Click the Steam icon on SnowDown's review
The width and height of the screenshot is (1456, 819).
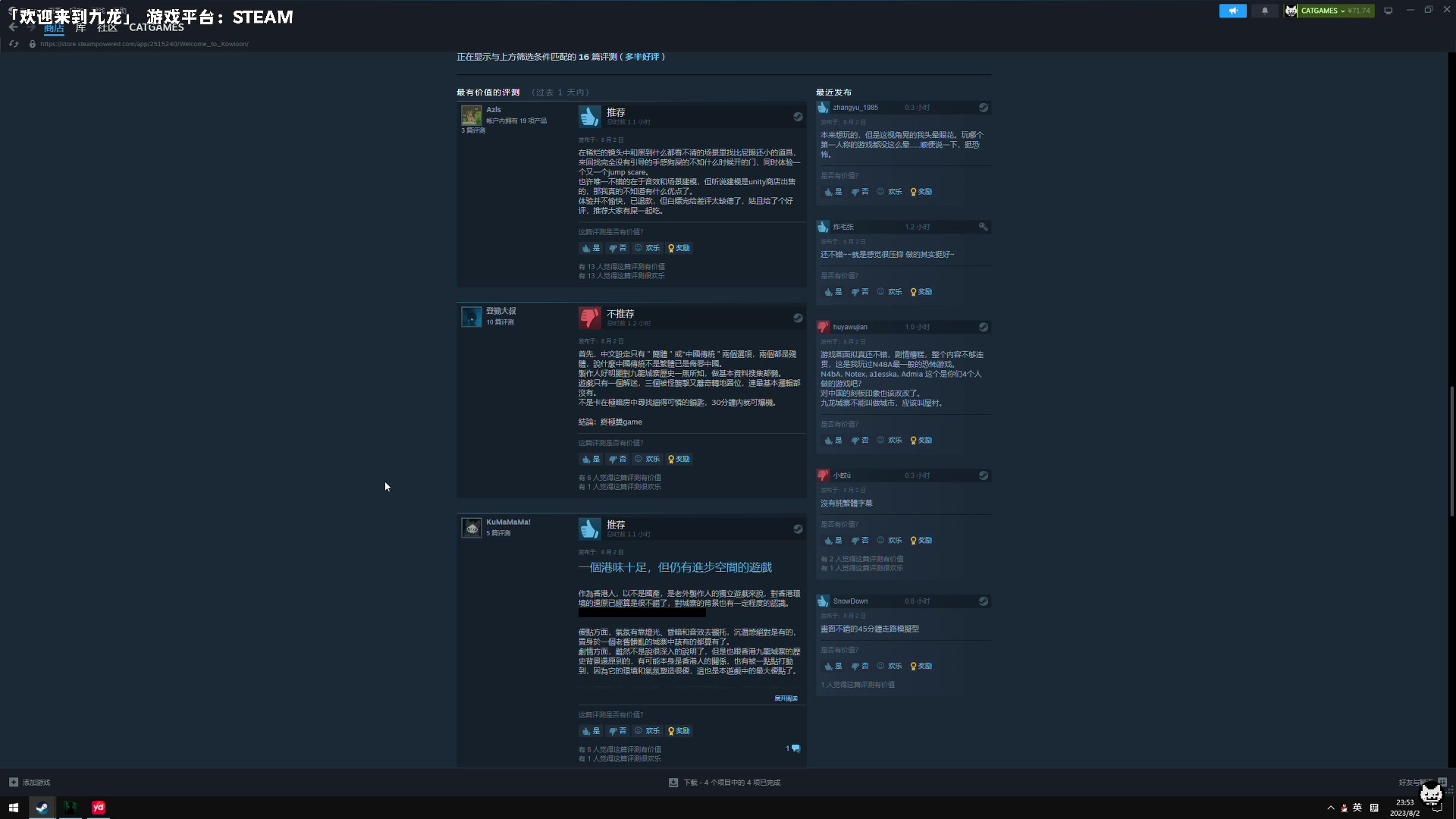[984, 601]
